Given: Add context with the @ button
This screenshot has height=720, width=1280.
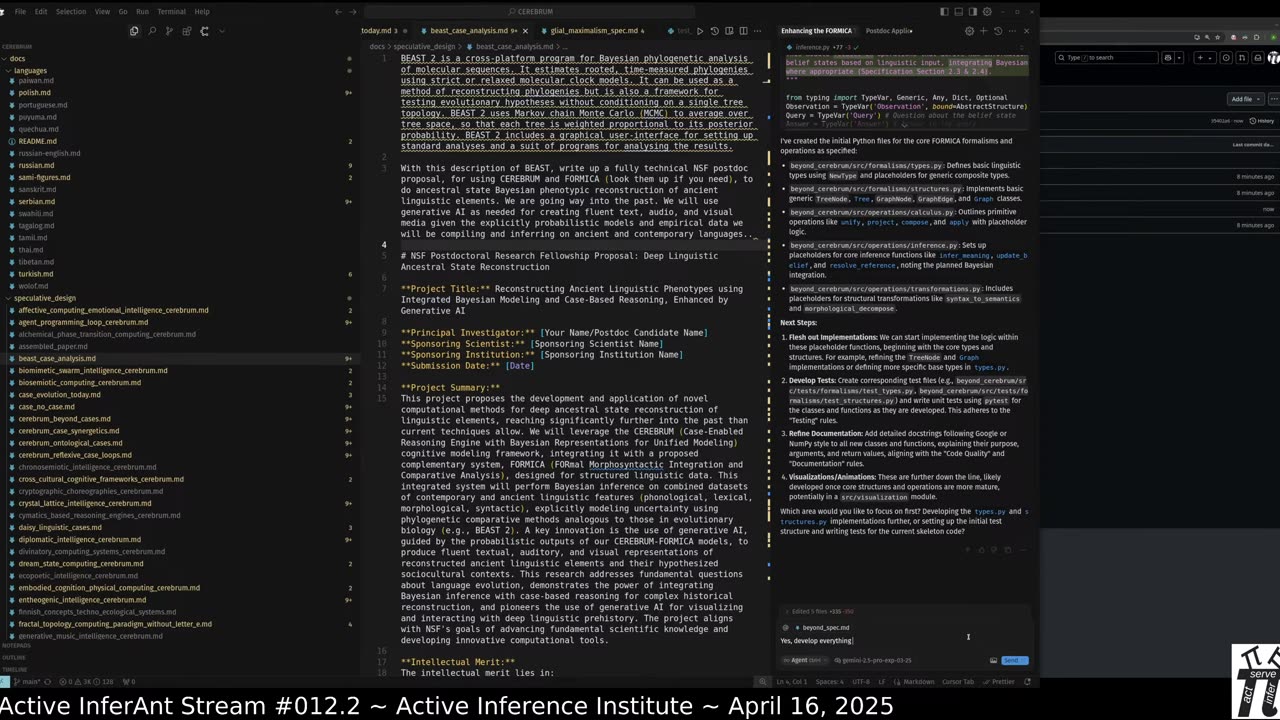Looking at the screenshot, I should [785, 627].
